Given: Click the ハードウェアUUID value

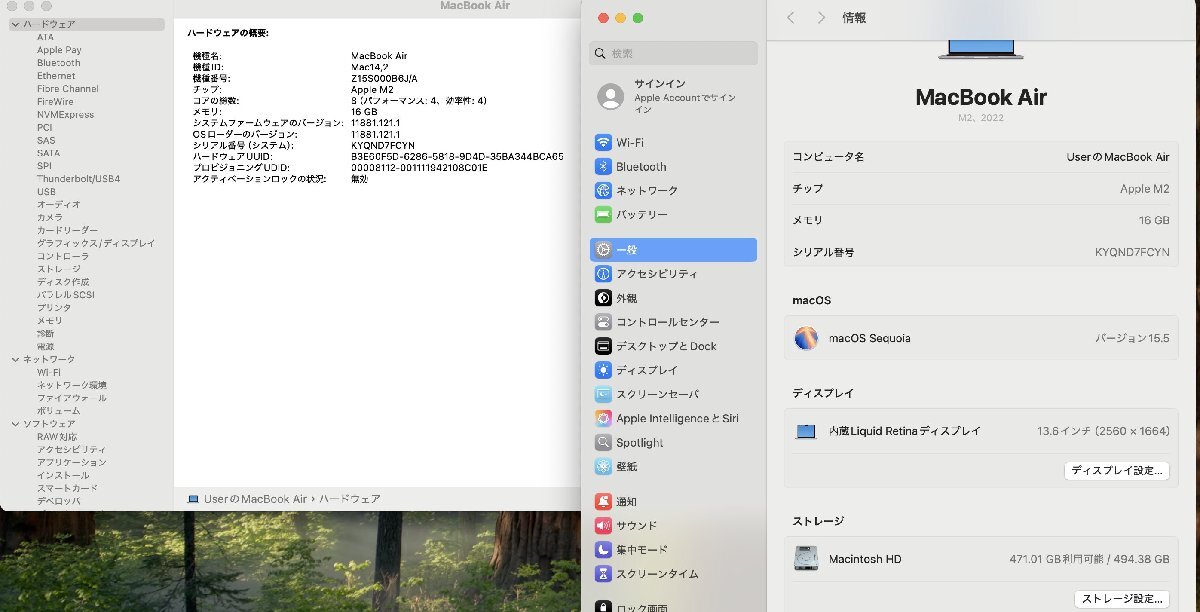Looking at the screenshot, I should [457, 157].
